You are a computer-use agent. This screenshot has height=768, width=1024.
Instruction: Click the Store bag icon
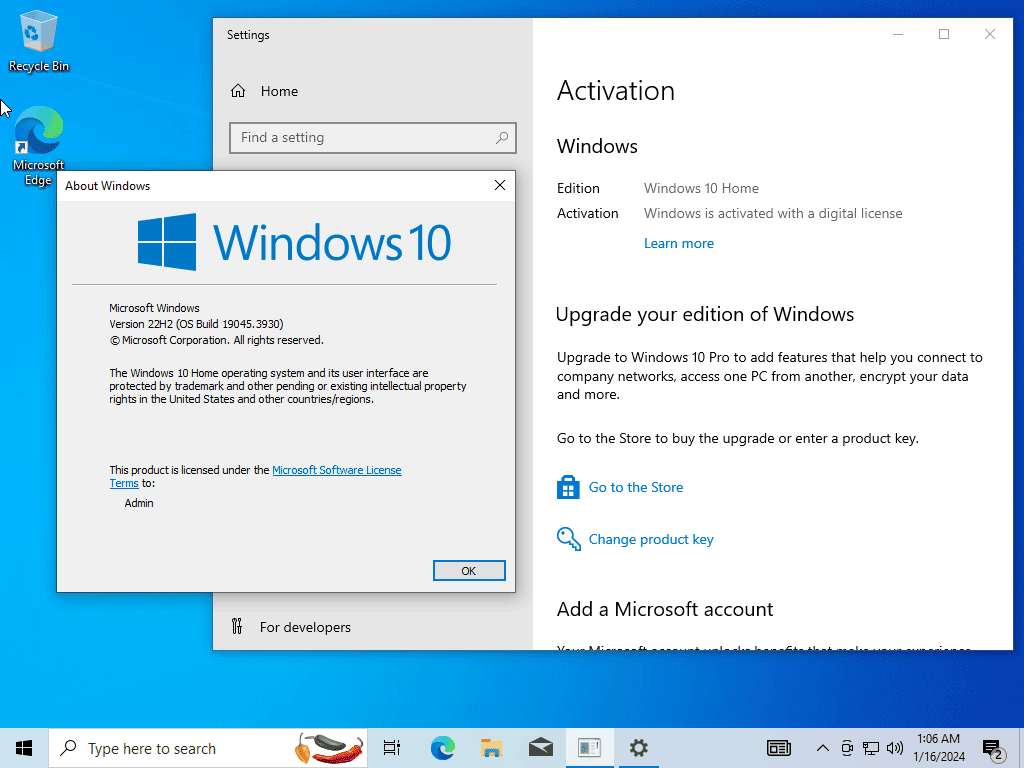click(x=568, y=487)
